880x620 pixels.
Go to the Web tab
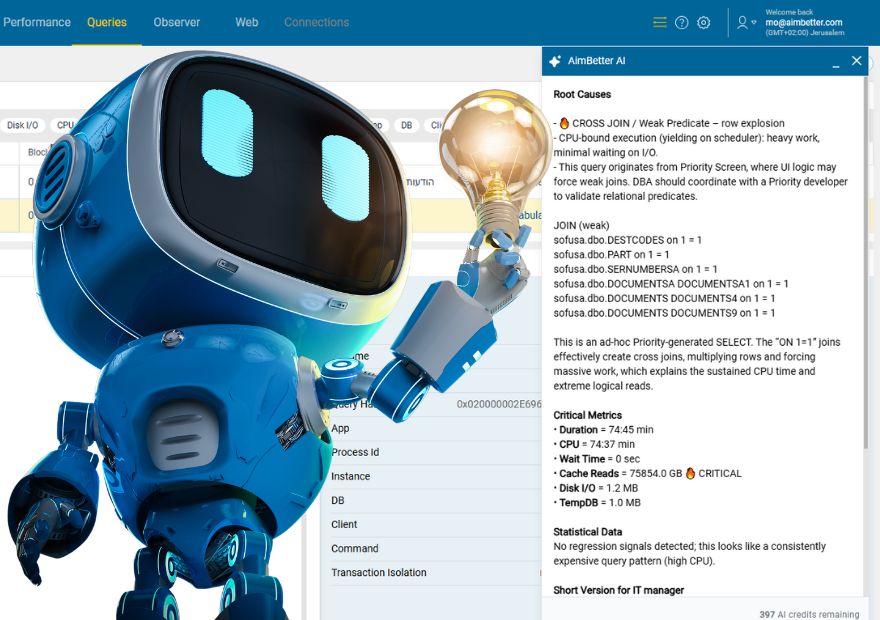247,22
